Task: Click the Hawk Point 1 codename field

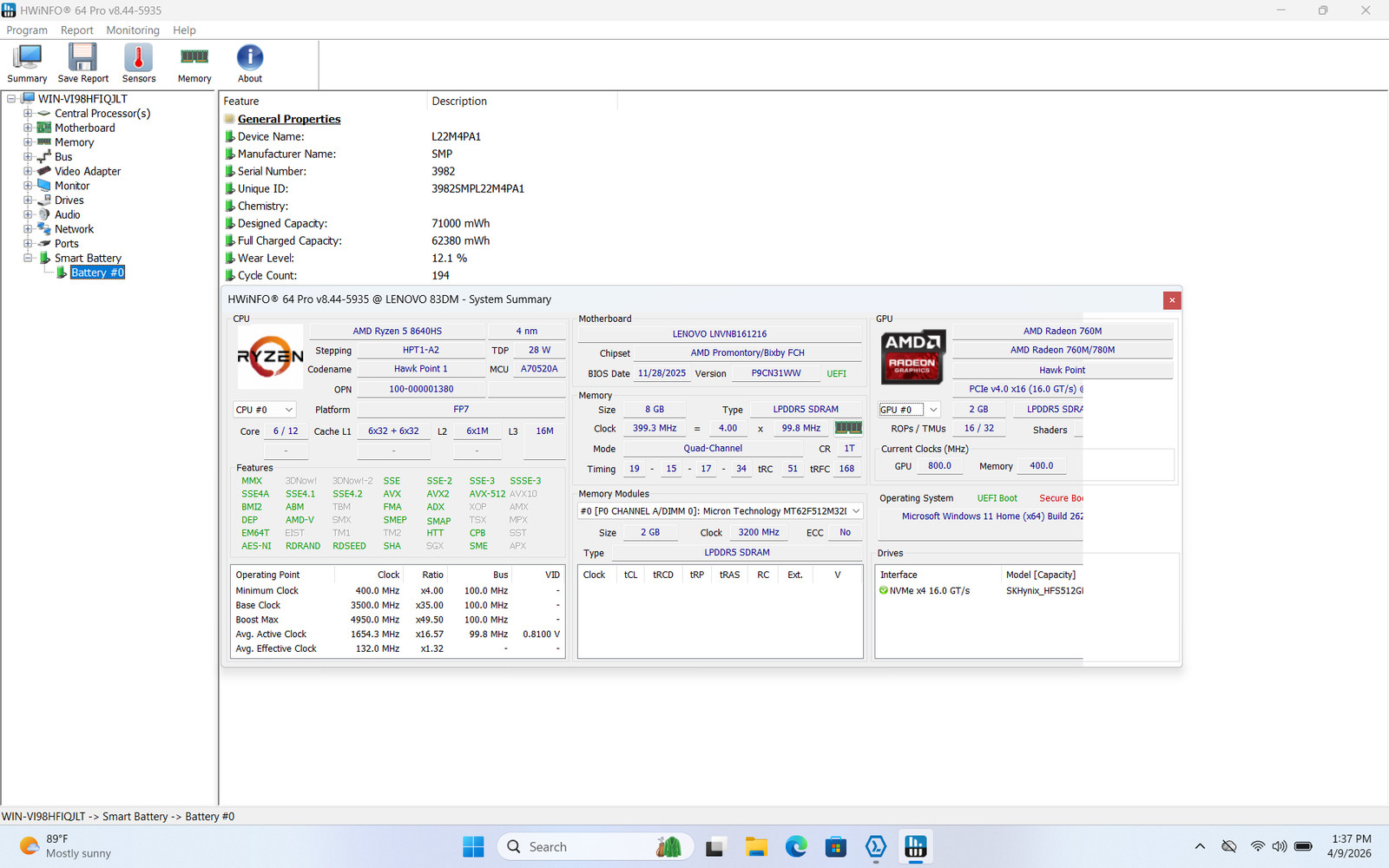Action: tap(421, 369)
